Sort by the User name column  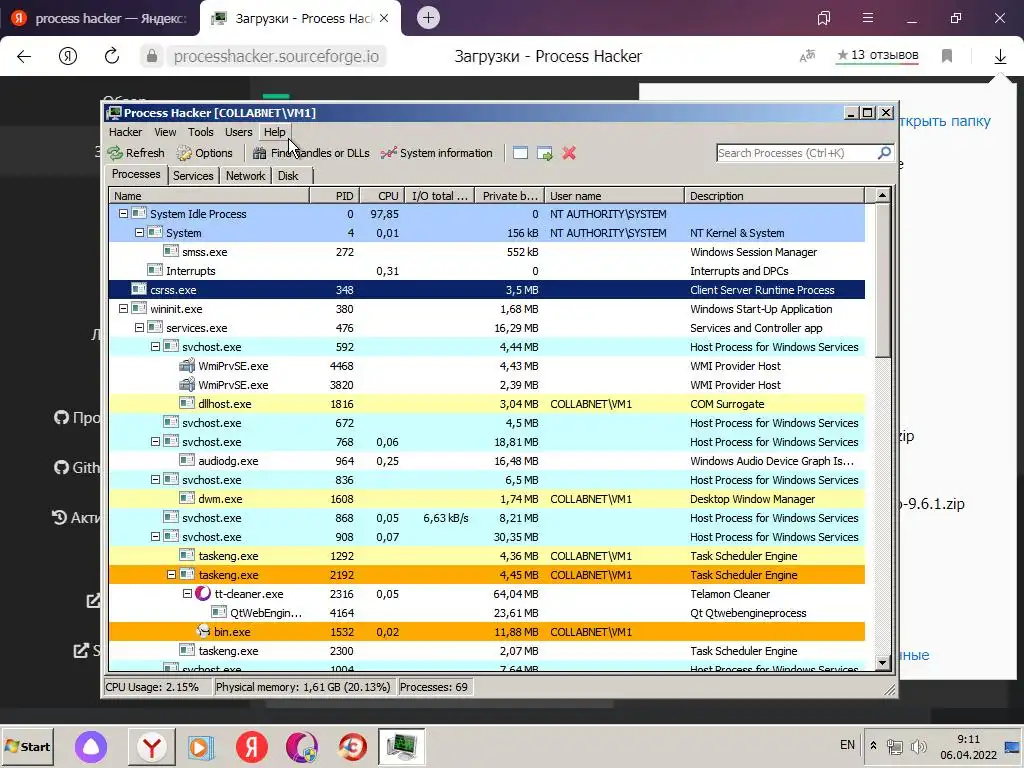(615, 196)
